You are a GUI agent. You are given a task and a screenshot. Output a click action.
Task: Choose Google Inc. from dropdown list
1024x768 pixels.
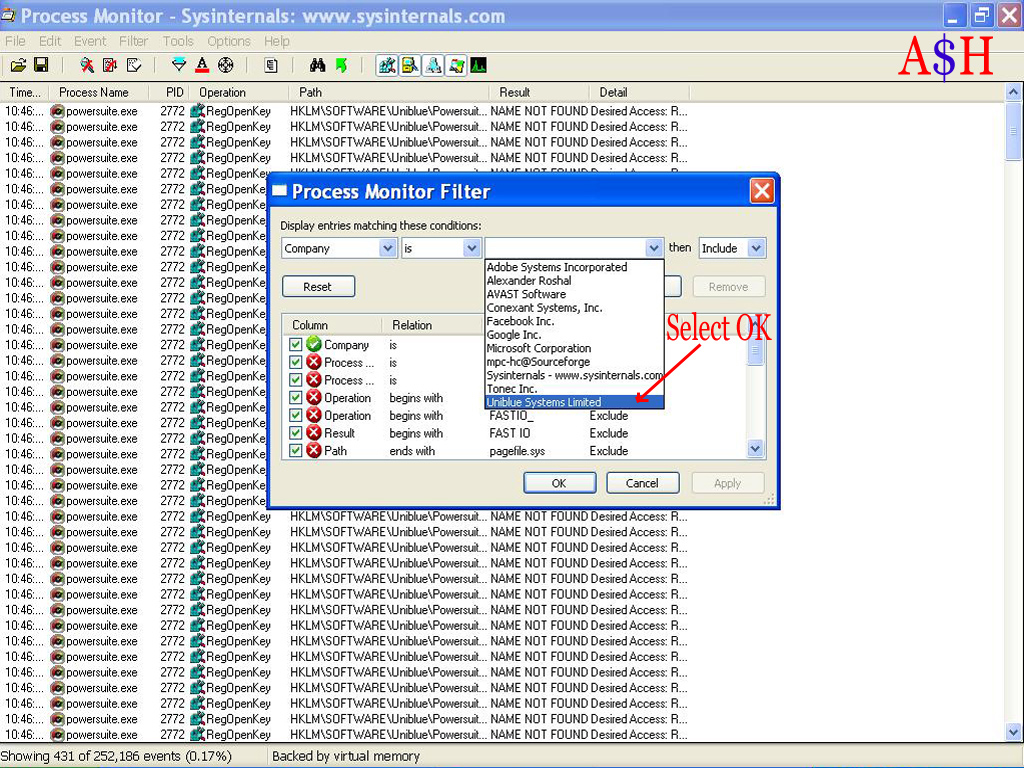[574, 334]
